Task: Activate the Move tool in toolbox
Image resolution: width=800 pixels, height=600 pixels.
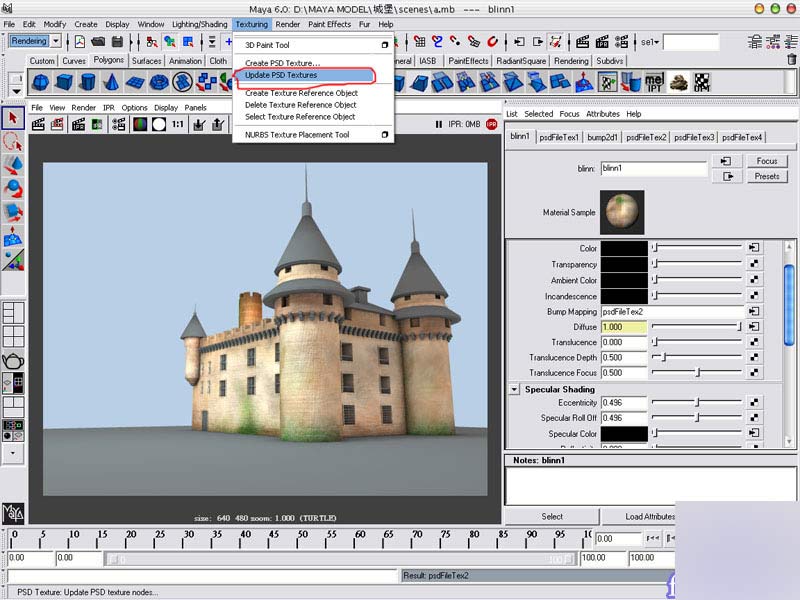Action: pyautogui.click(x=13, y=165)
